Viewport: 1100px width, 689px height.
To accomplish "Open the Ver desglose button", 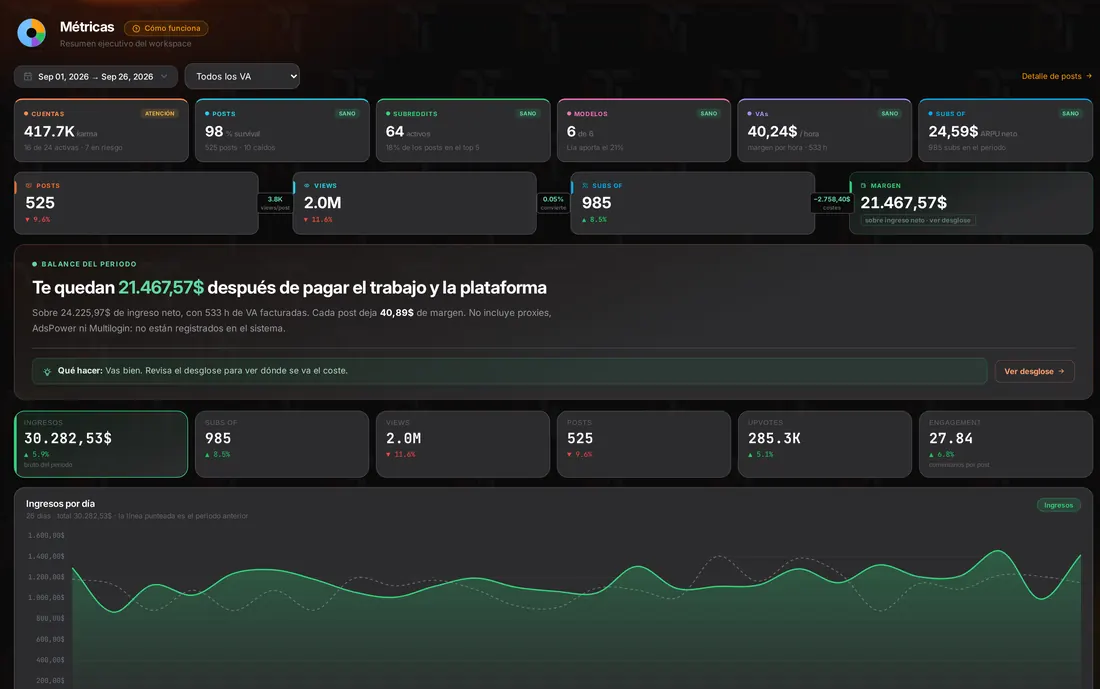I will (x=1034, y=371).
